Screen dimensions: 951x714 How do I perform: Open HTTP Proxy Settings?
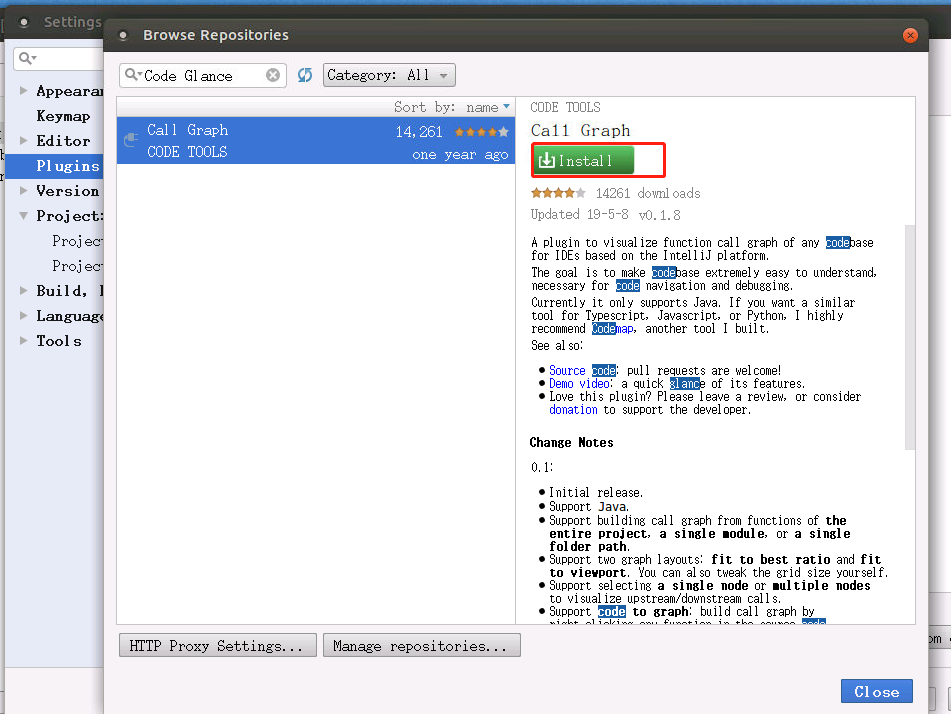218,645
